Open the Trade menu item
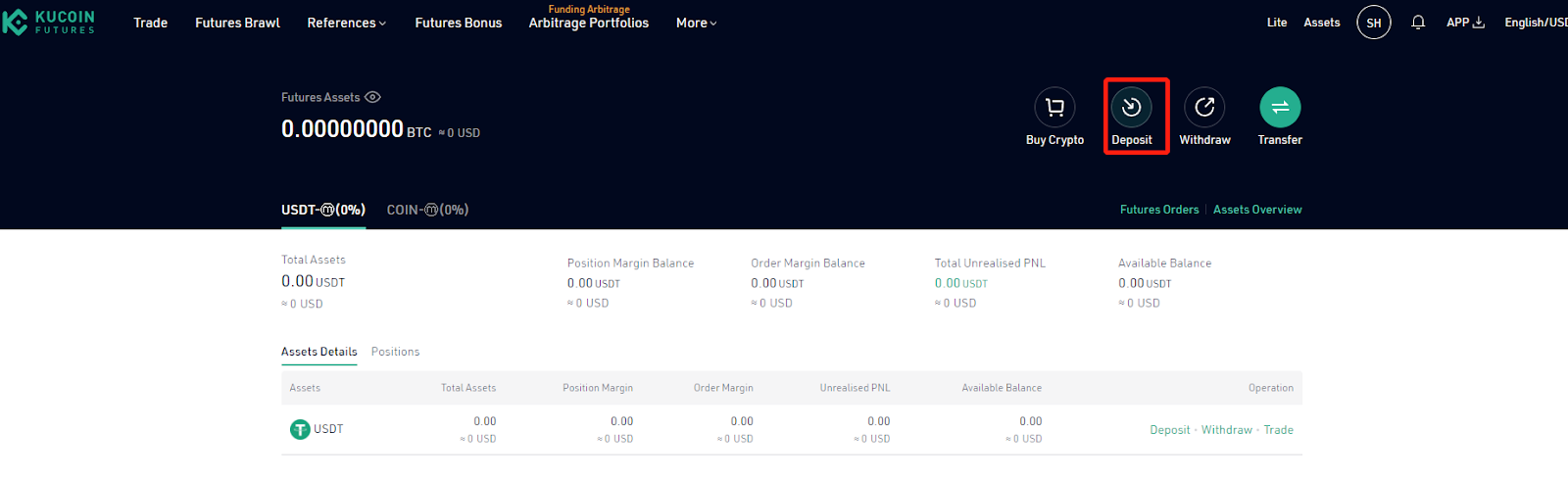Viewport: 1568px width, 478px height. point(150,23)
